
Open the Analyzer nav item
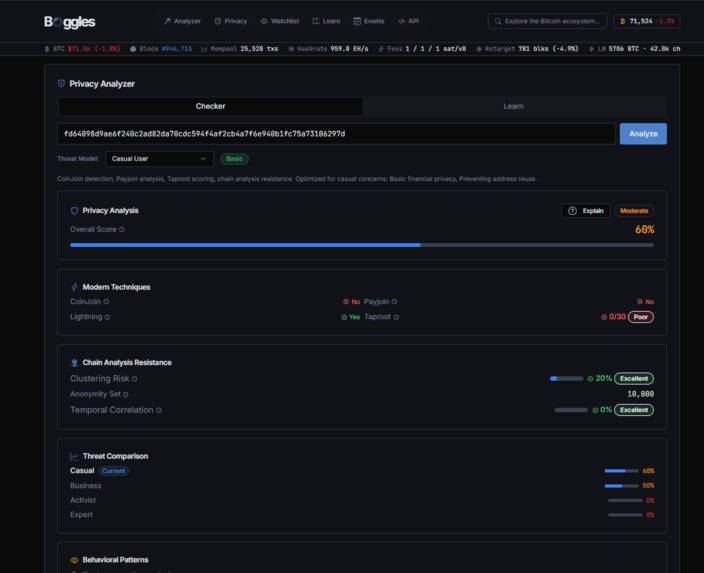(182, 21)
